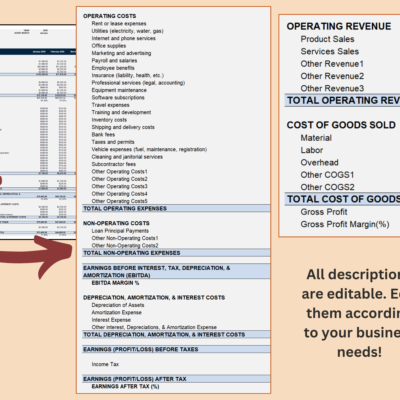Select 'EARNINGS AFTER TAX (%)' row

tap(125, 386)
